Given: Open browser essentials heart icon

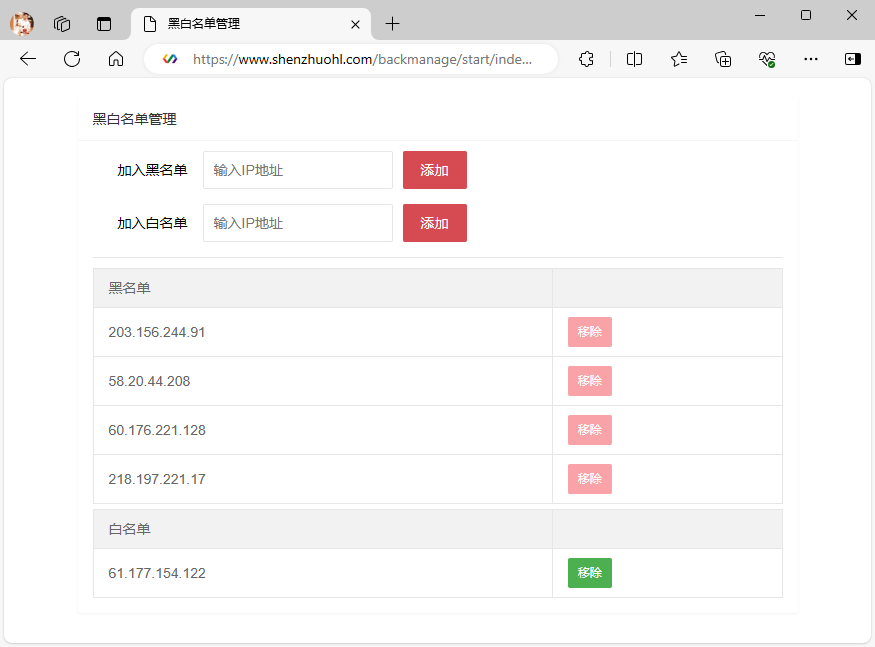Looking at the screenshot, I should 767,59.
